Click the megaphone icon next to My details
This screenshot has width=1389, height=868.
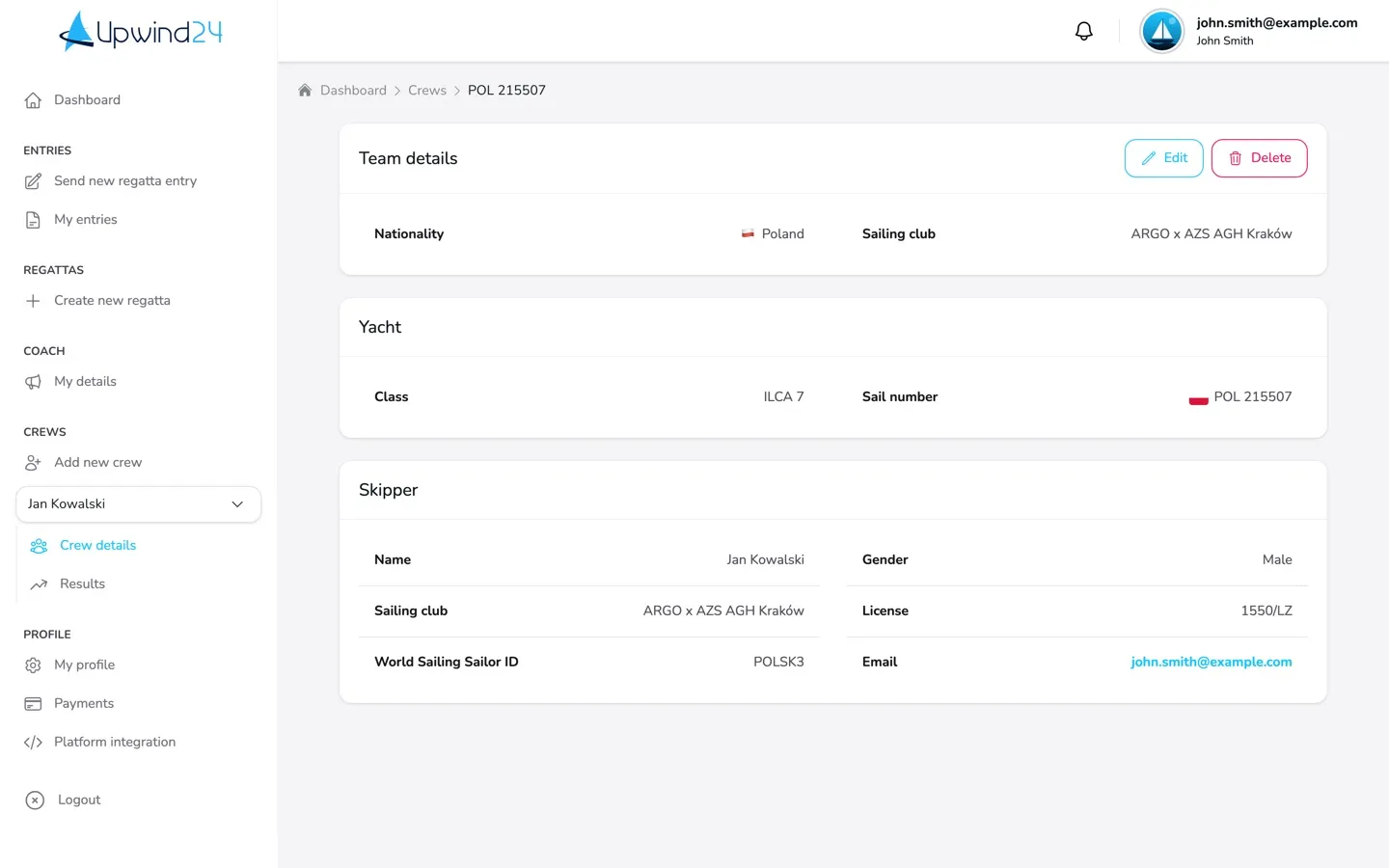(x=33, y=382)
